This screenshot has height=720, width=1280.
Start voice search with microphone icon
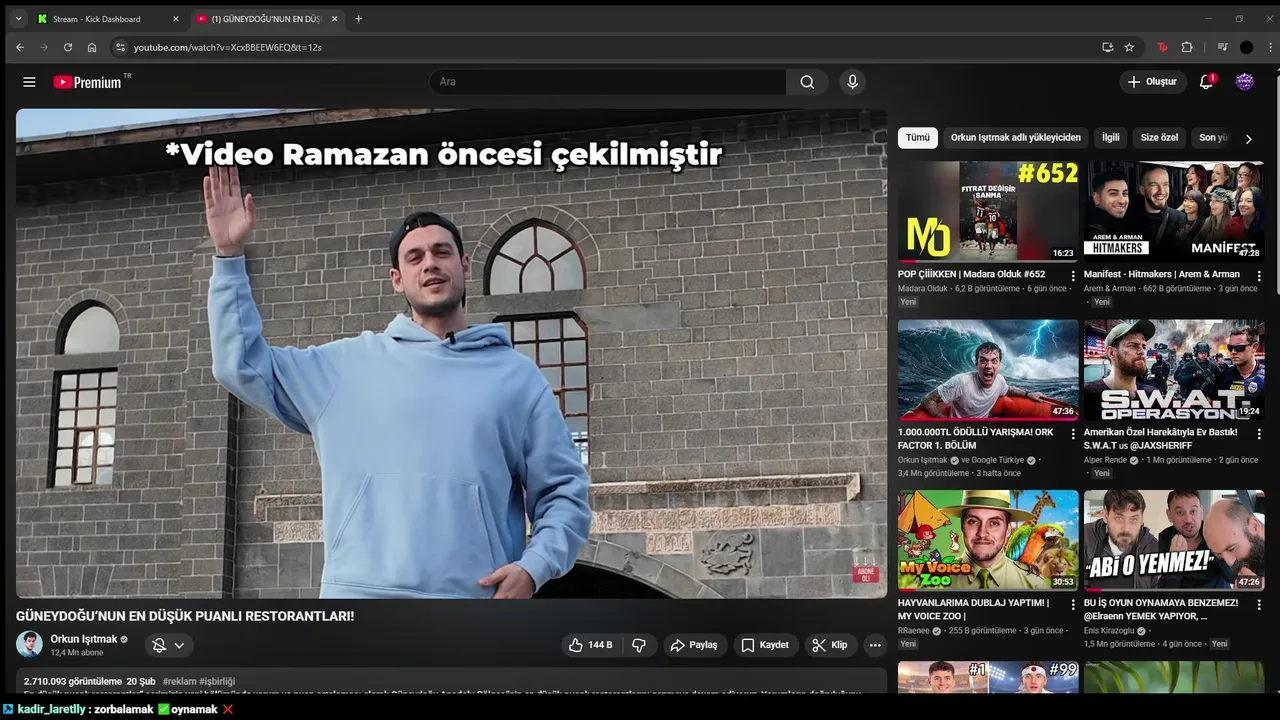852,82
